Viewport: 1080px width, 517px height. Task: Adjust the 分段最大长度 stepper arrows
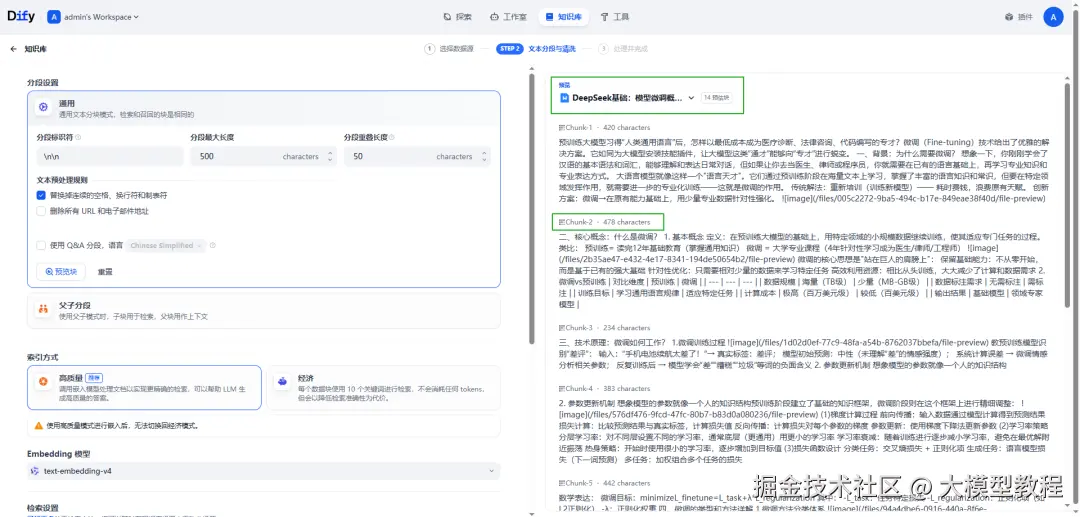[329, 156]
